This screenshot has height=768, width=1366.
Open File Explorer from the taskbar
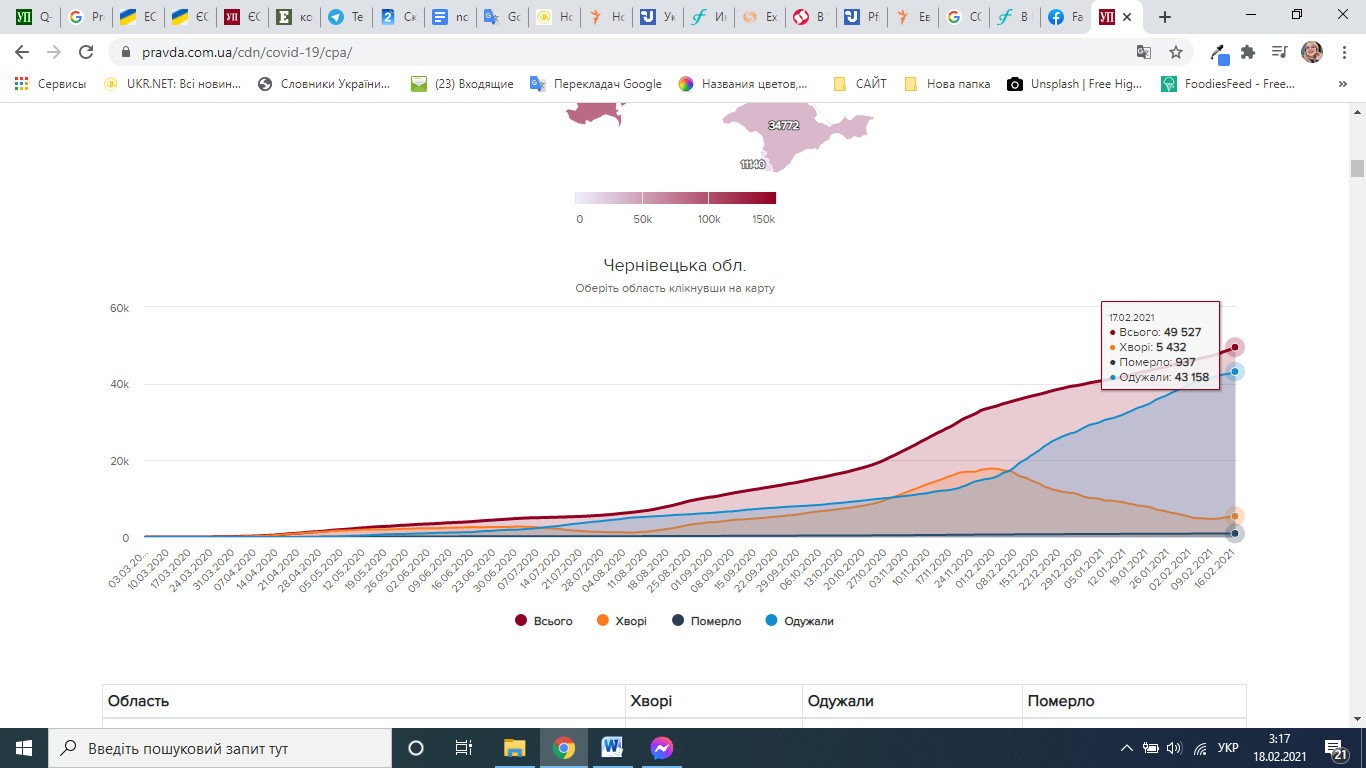(x=514, y=748)
